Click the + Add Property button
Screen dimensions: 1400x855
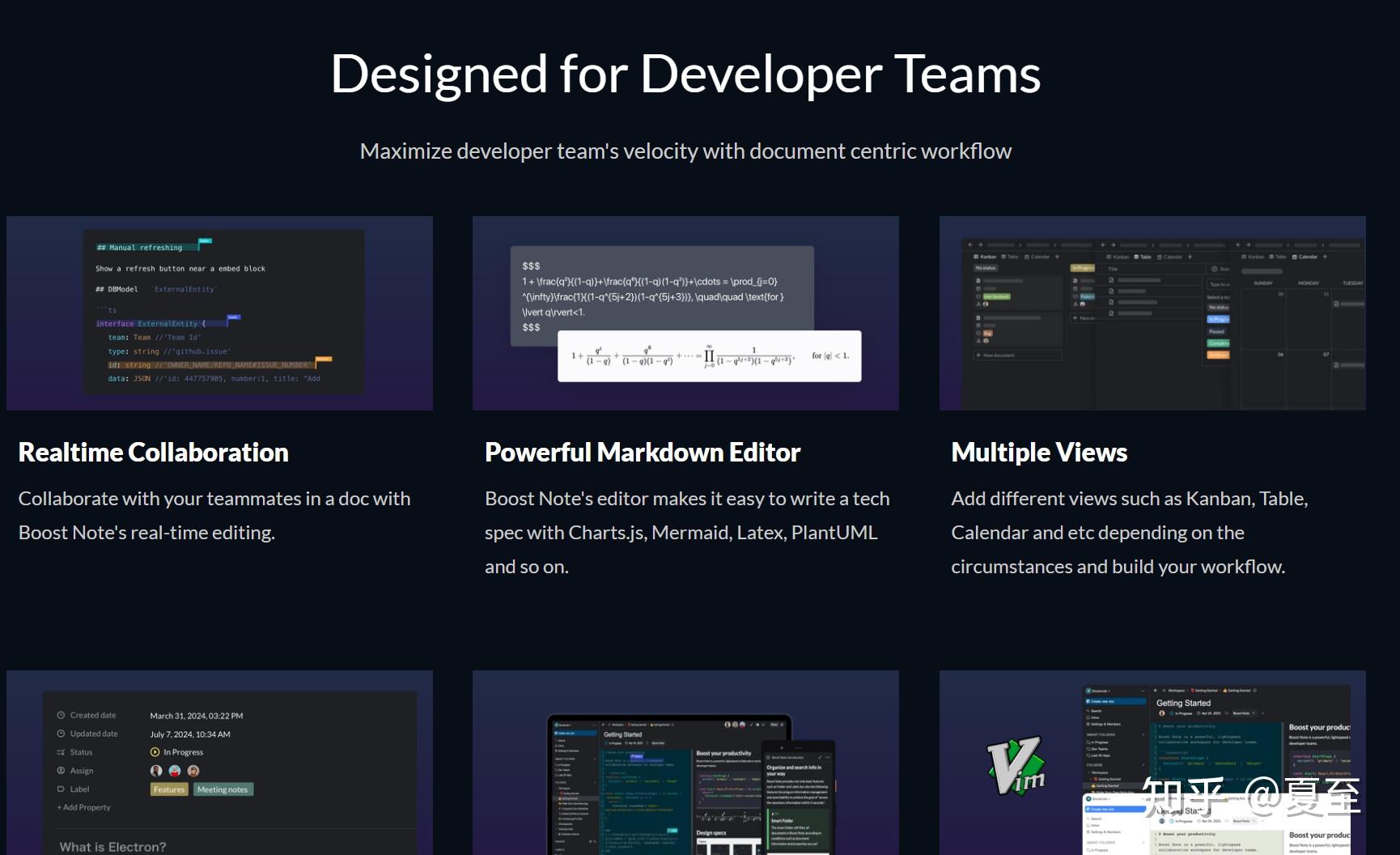tap(84, 807)
